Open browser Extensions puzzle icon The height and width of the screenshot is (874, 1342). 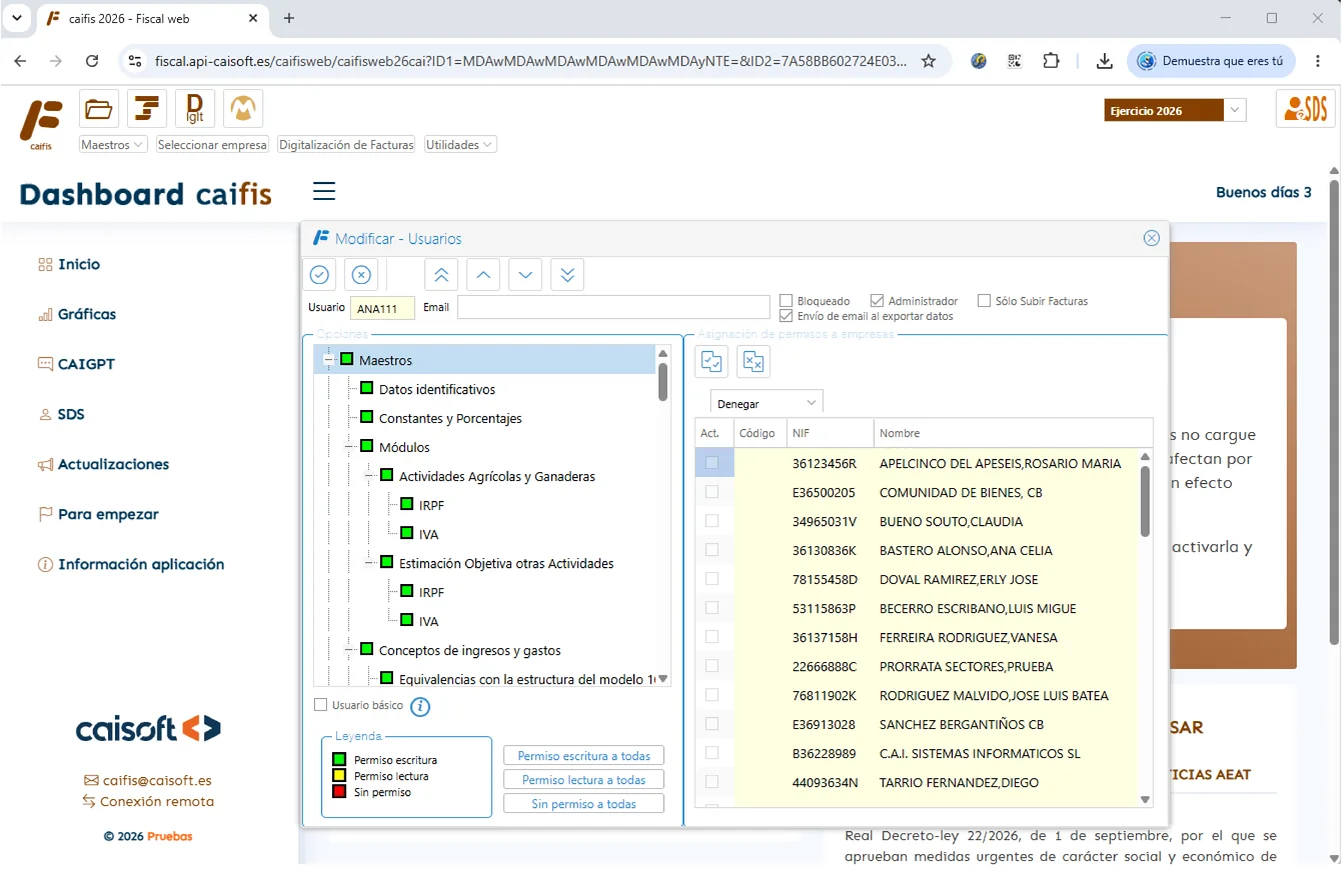tap(1051, 61)
